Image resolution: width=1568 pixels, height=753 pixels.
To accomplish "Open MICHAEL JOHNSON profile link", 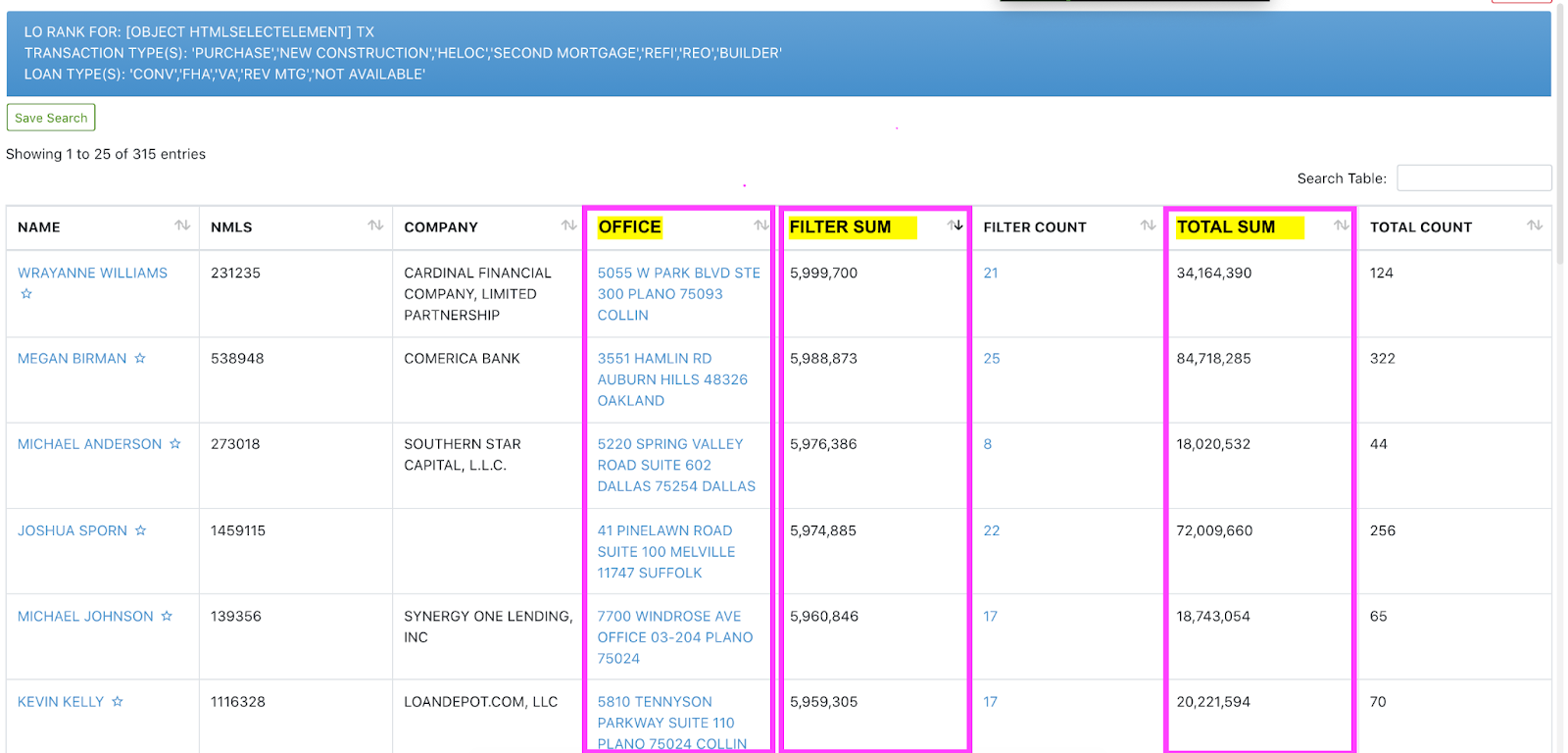I will click(85, 616).
